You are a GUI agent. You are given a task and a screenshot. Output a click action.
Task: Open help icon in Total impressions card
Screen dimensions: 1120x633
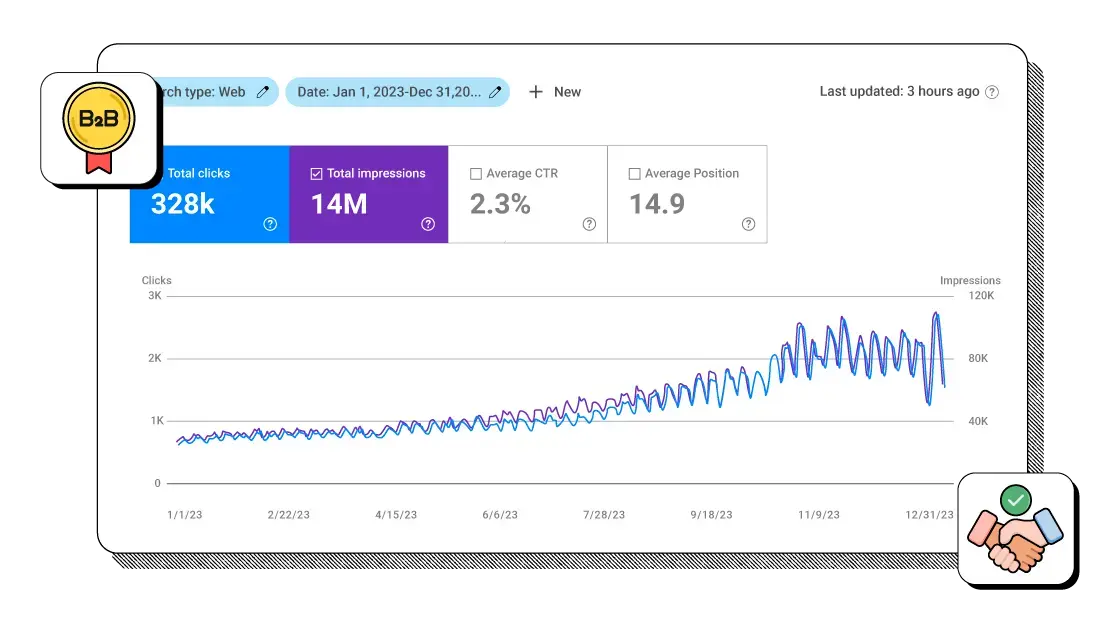pyautogui.click(x=428, y=224)
